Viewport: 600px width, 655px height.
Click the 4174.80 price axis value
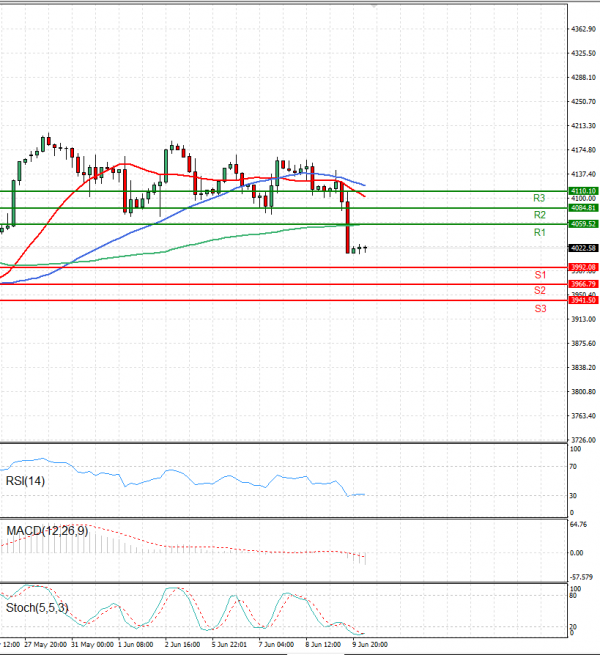tap(583, 150)
